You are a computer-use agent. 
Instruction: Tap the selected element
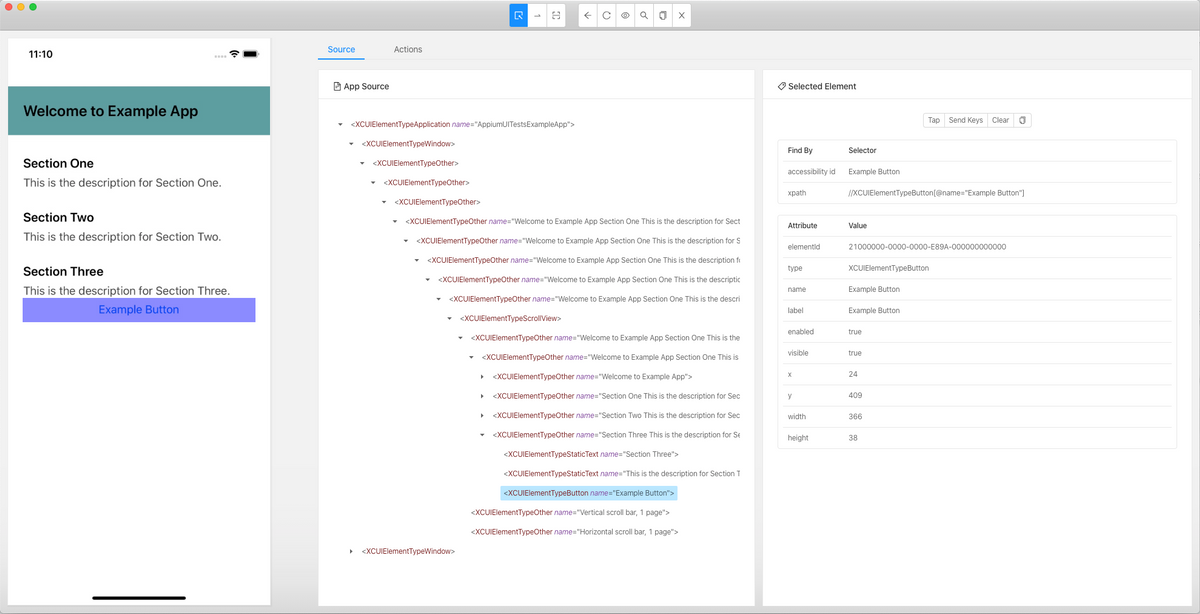click(933, 120)
